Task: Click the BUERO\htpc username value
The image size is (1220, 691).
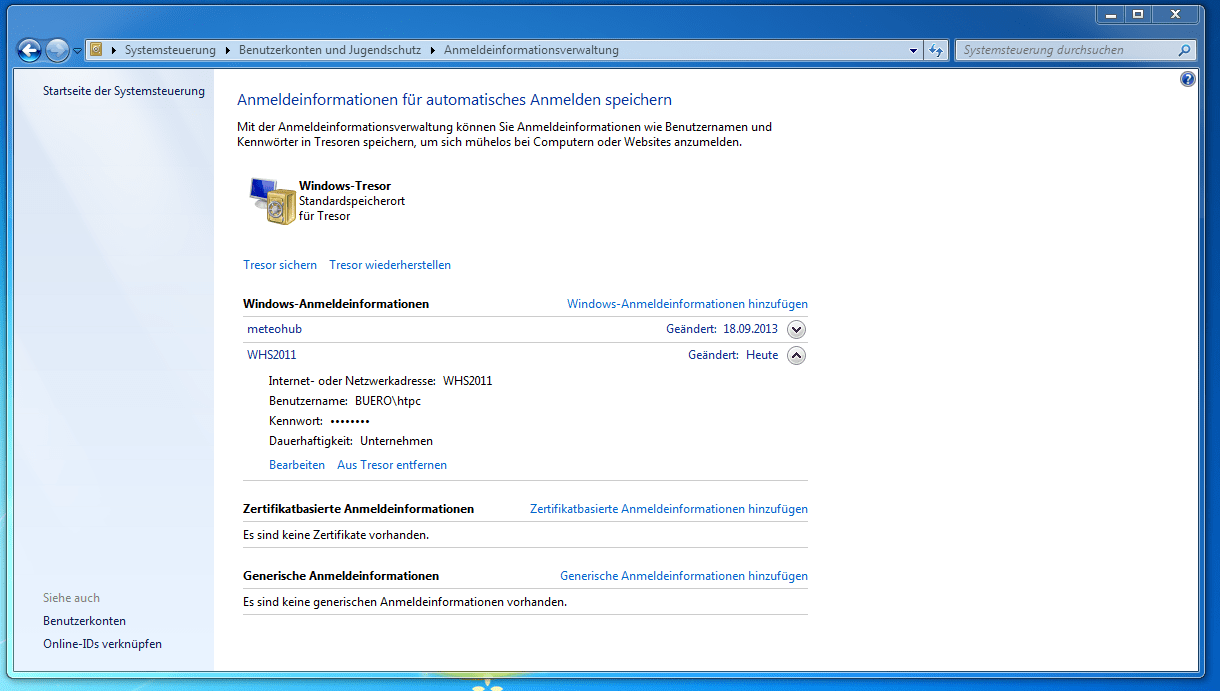Action: [x=388, y=401]
